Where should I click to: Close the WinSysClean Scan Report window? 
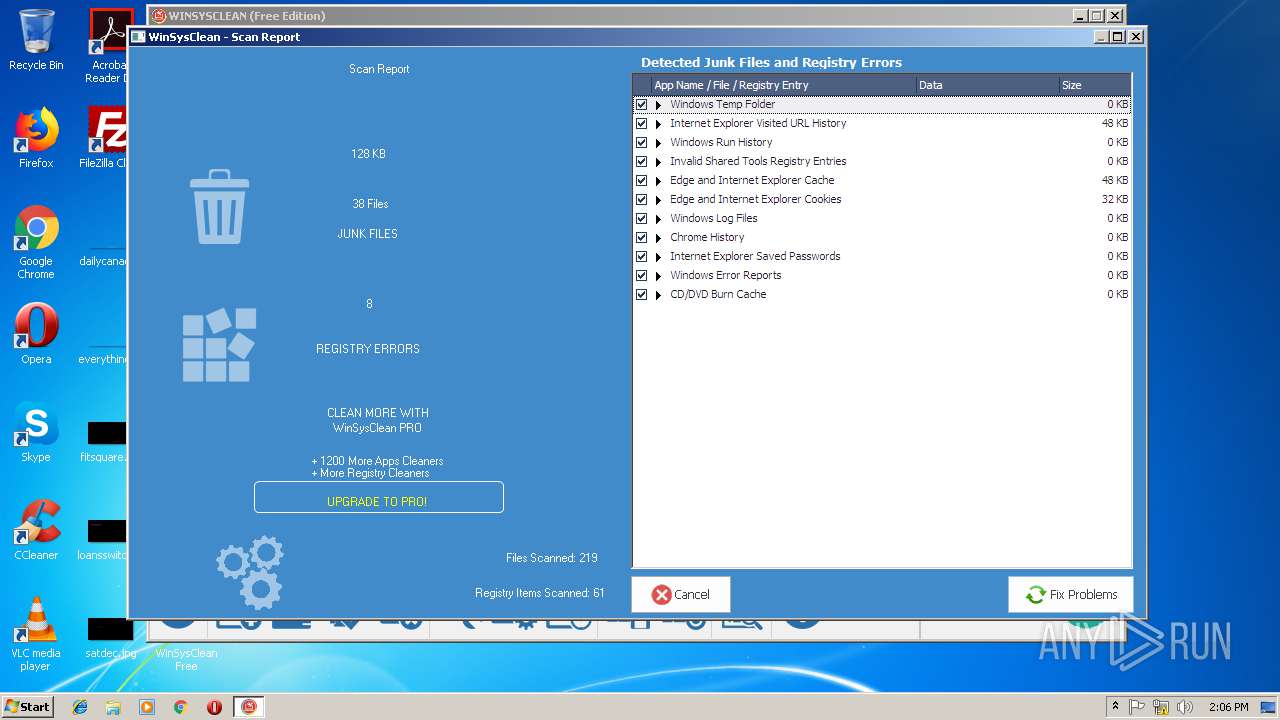pyautogui.click(x=1136, y=37)
